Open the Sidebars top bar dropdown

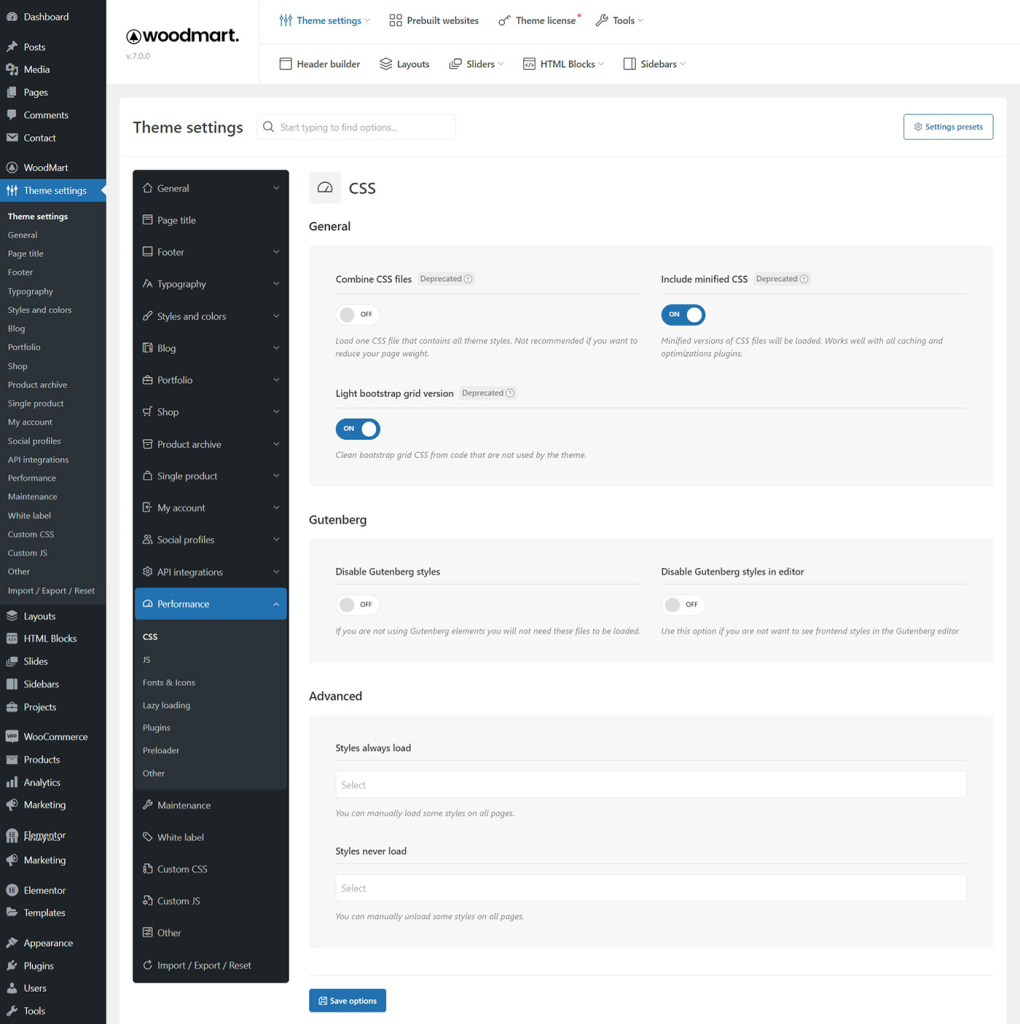(x=654, y=64)
